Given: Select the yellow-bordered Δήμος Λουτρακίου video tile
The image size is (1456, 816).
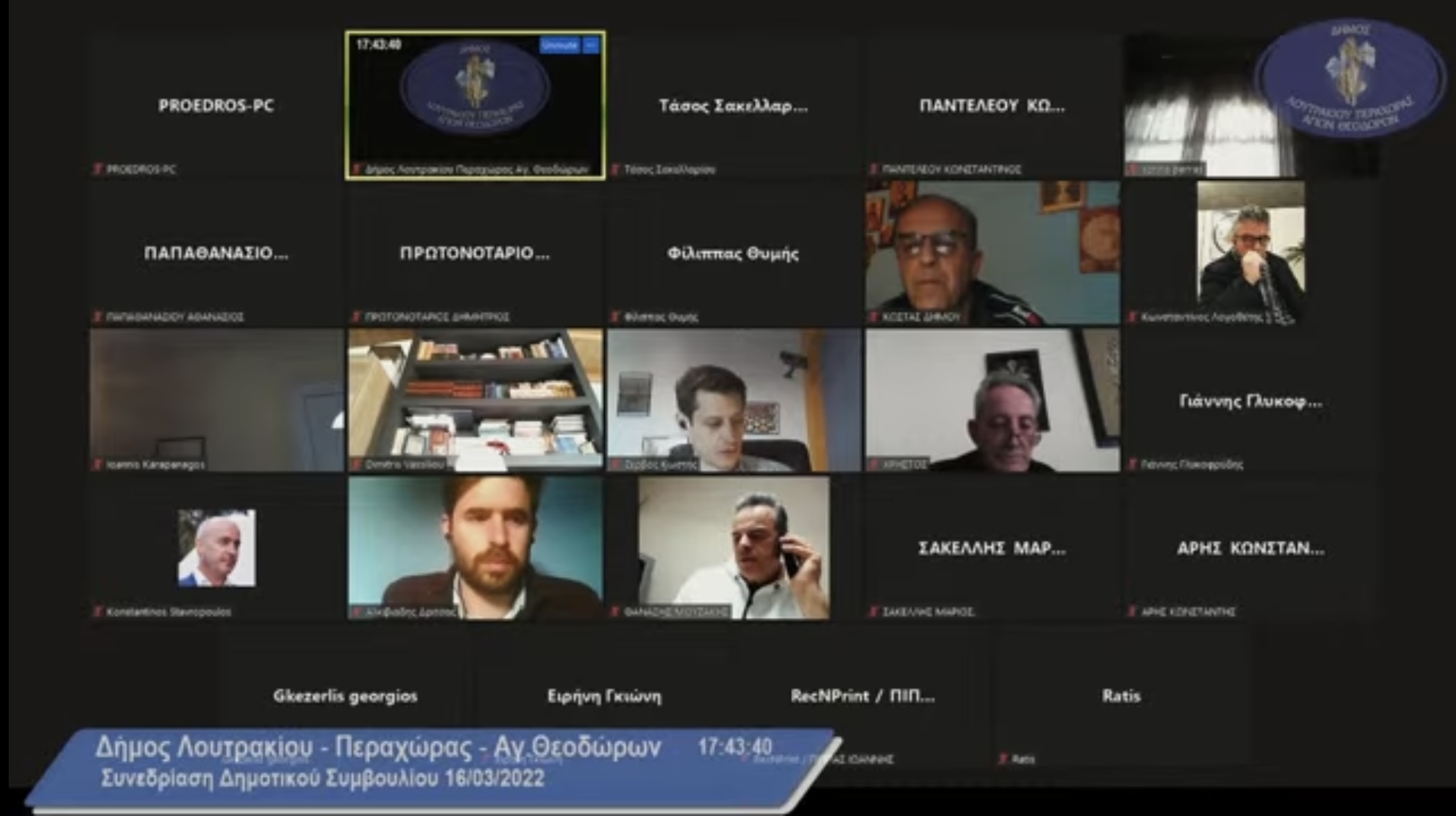Looking at the screenshot, I should 475,105.
